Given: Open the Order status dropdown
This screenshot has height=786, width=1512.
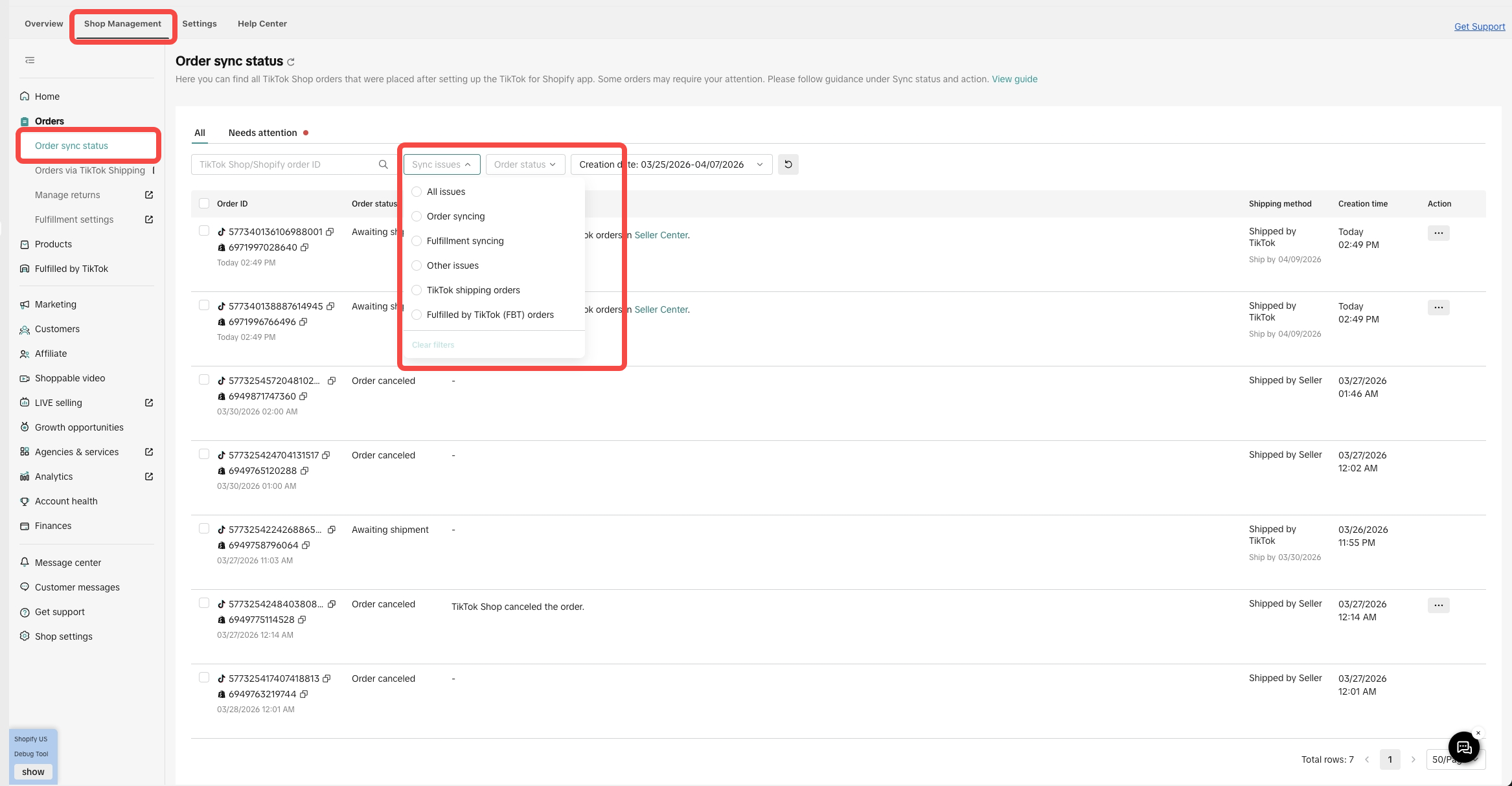Looking at the screenshot, I should (x=525, y=164).
